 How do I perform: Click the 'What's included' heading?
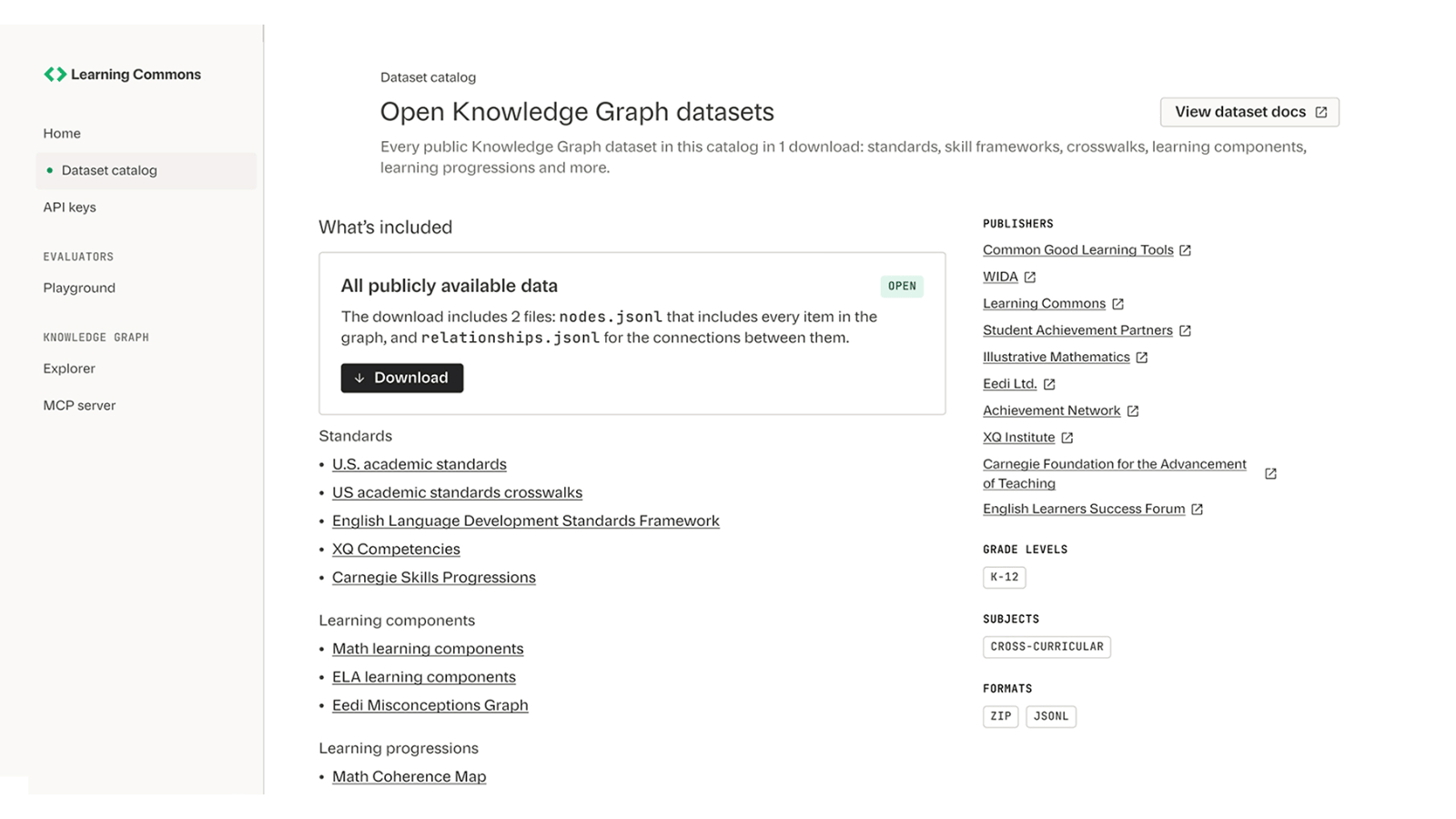click(x=385, y=227)
